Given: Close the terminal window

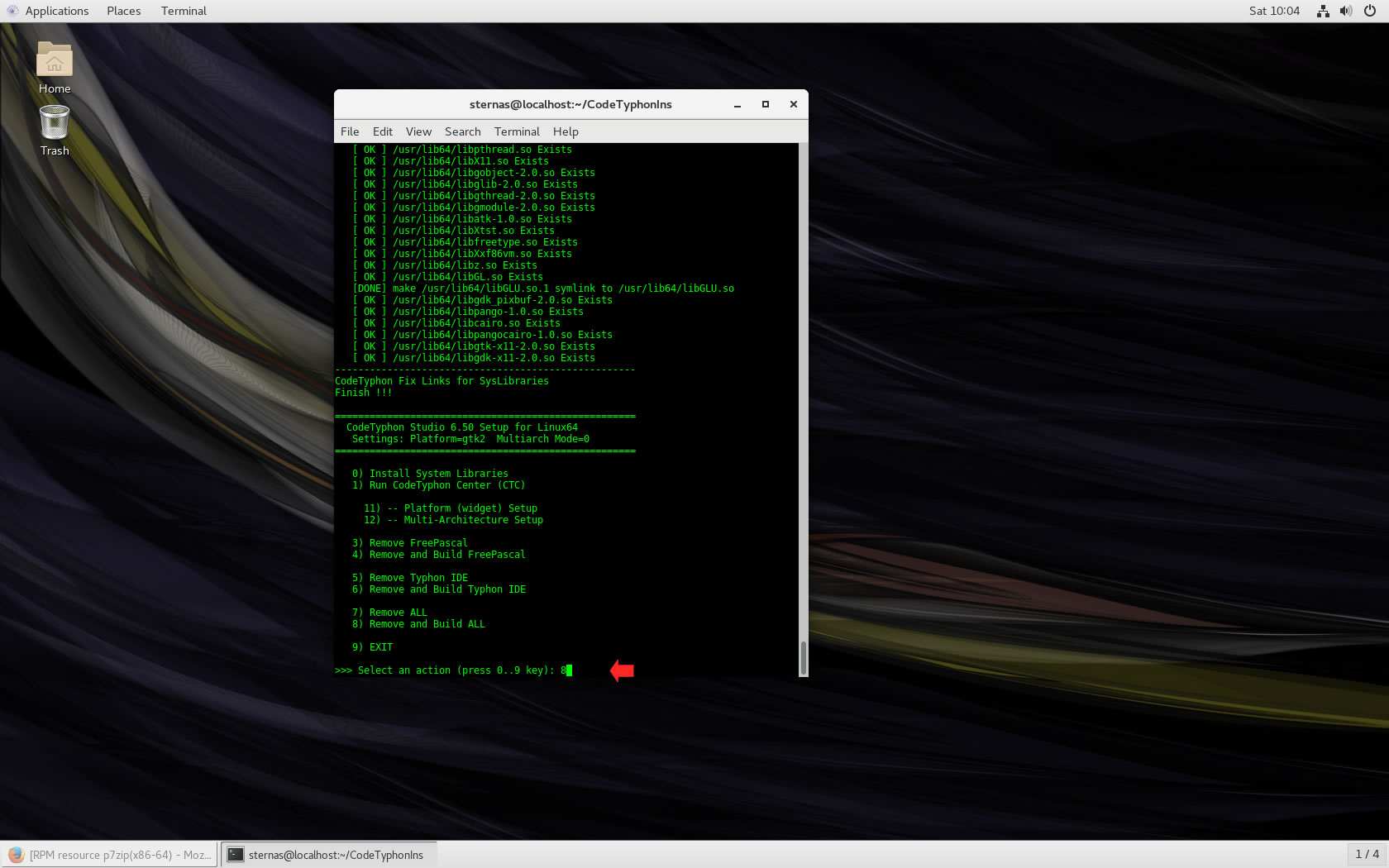Looking at the screenshot, I should [794, 104].
